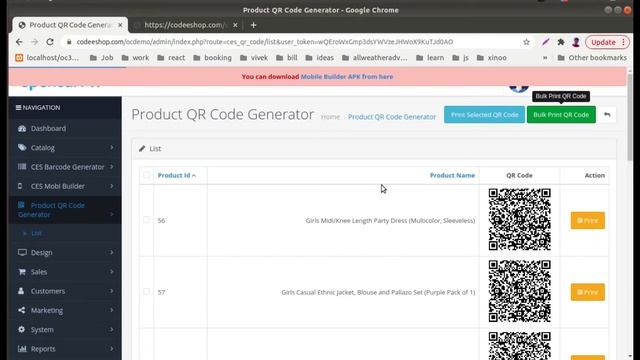Click the Dashboard gauge icon
640x360 pixels.
click(22, 128)
